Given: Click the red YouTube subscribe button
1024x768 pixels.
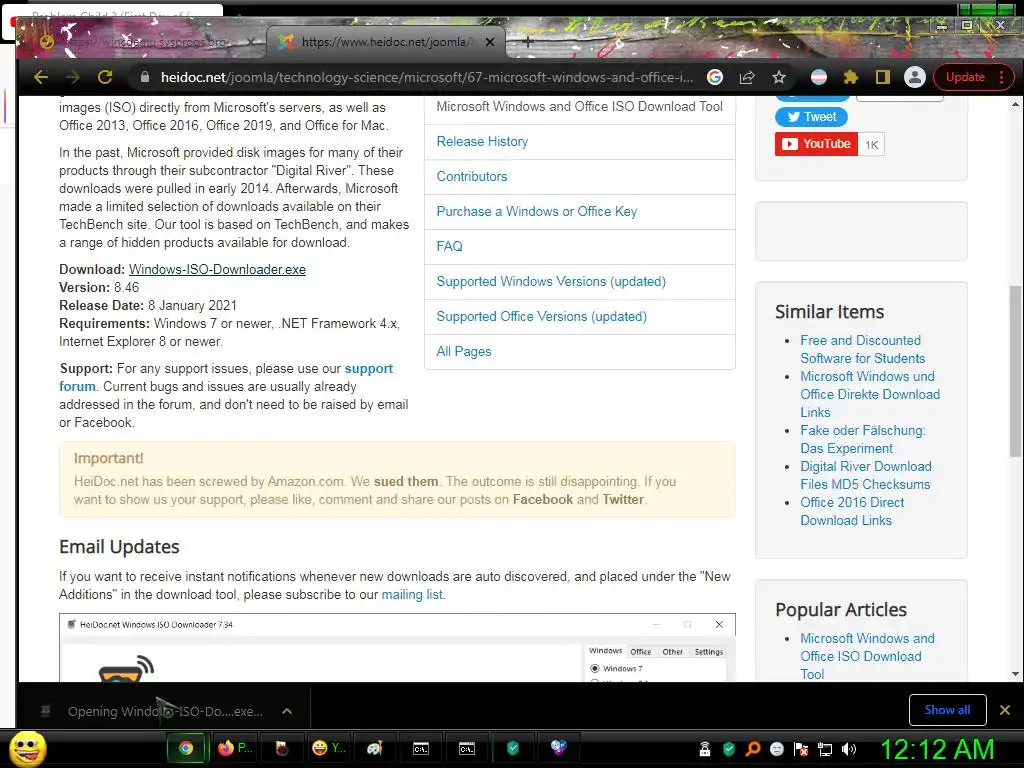Looking at the screenshot, I should tap(816, 144).
